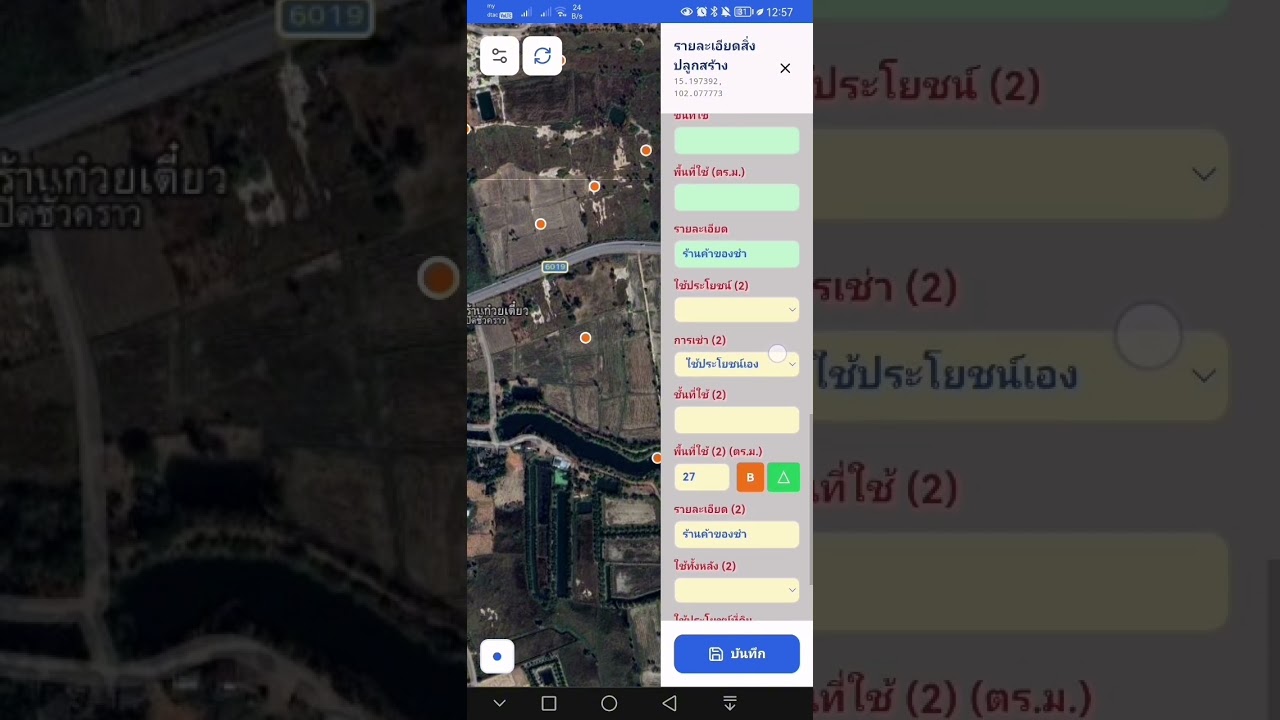The height and width of the screenshot is (720, 1280).
Task: Tap the ร้านก๋วยเตี๋ยว place label on map
Action: [498, 311]
